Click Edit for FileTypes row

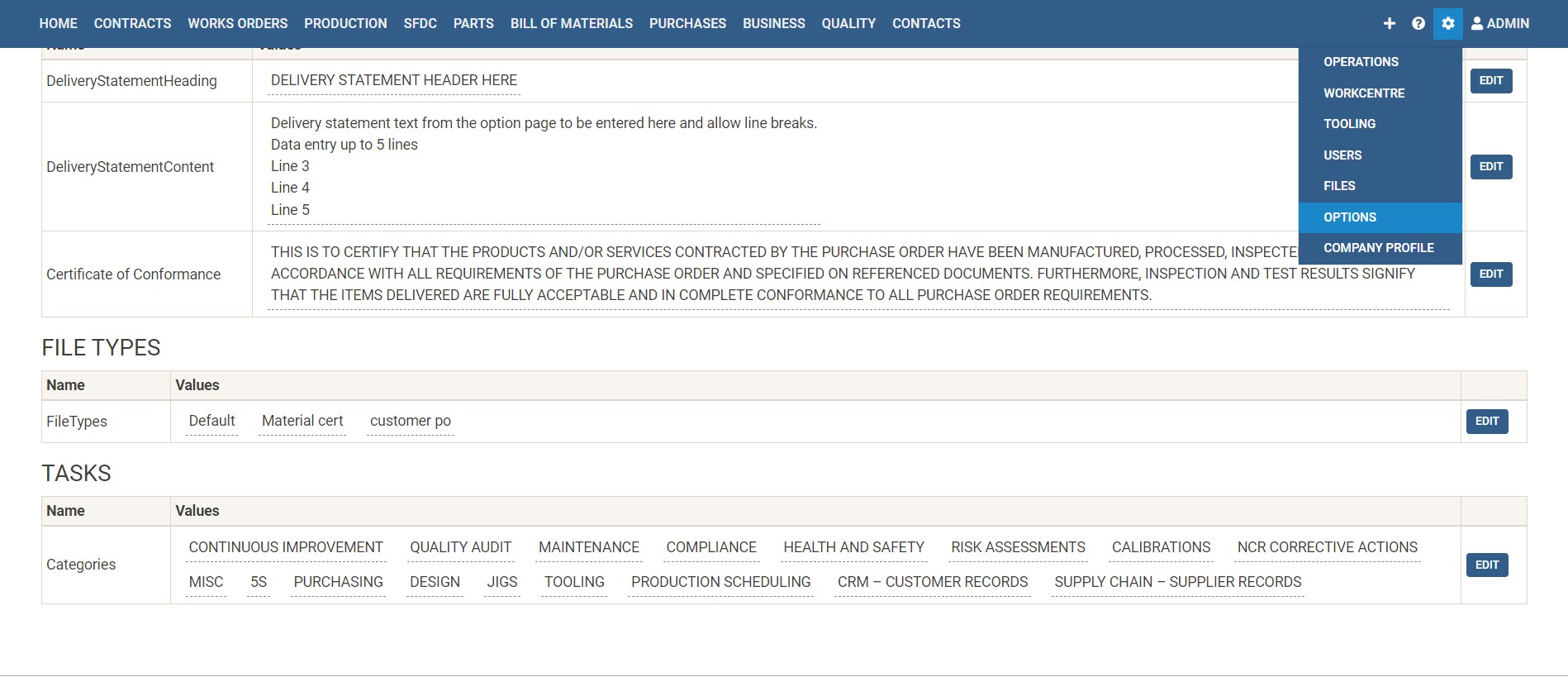(1486, 422)
